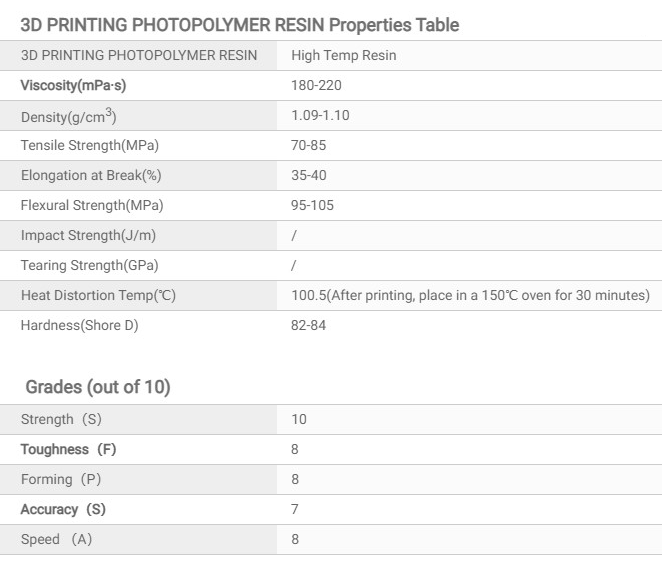Viewport: 666px width, 573px height.
Task: Click the Tearing Strength(GPa) label
Action: 90,265
